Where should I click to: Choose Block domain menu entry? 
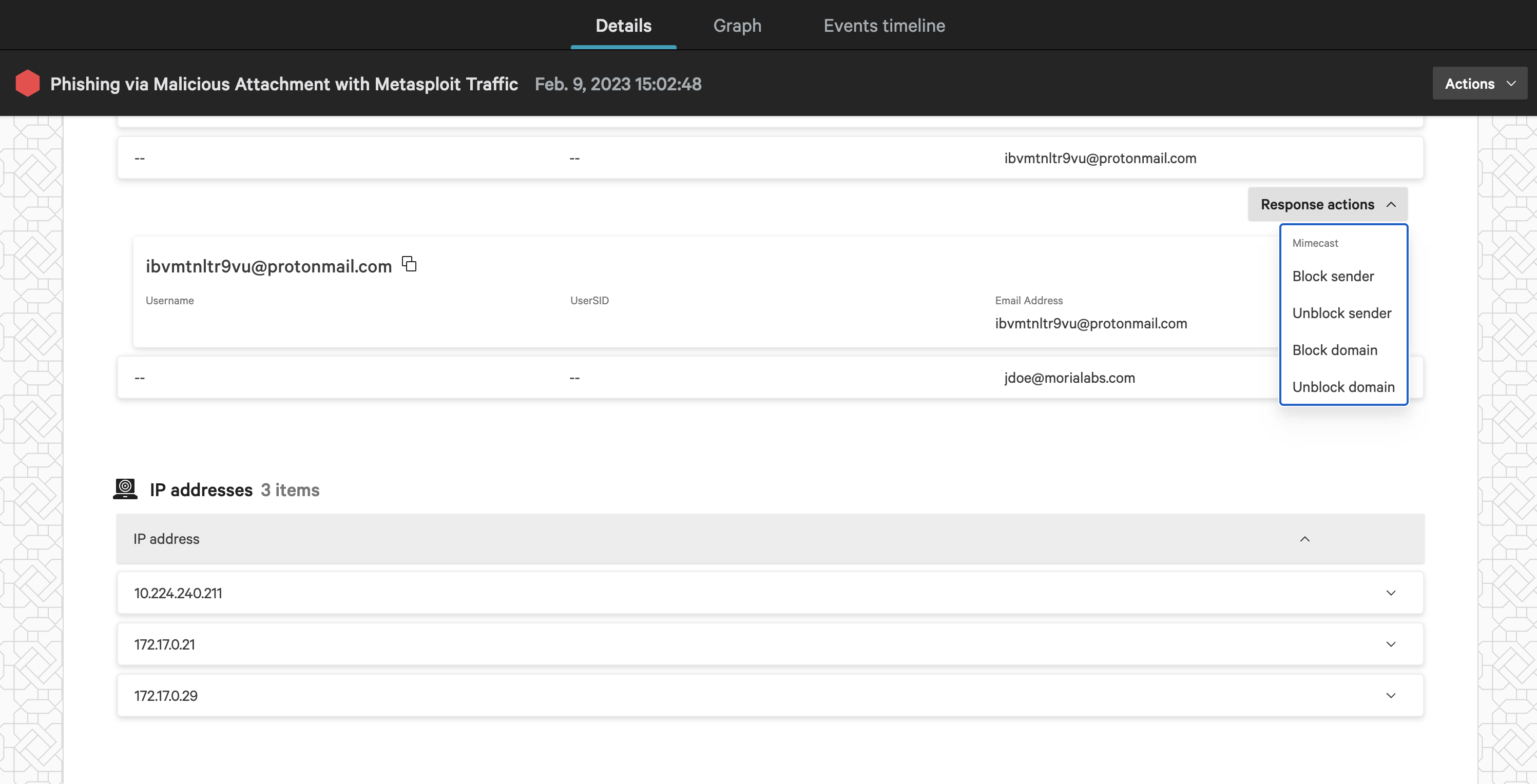(1335, 350)
